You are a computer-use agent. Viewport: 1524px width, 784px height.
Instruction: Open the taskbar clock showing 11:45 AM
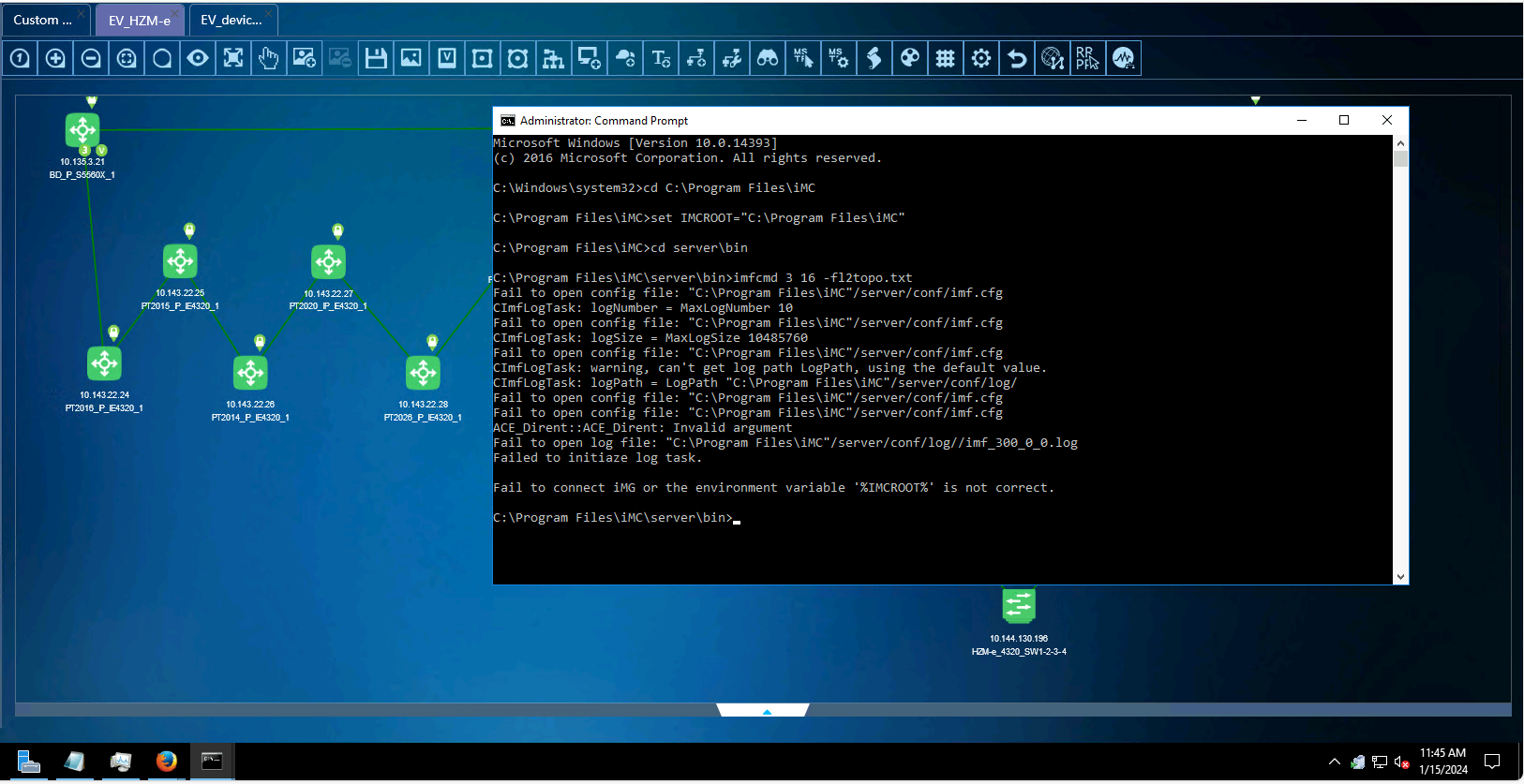1443,762
